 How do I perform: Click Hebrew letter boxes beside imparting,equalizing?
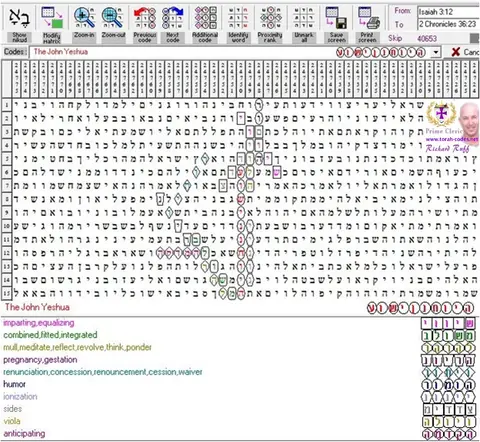point(448,323)
